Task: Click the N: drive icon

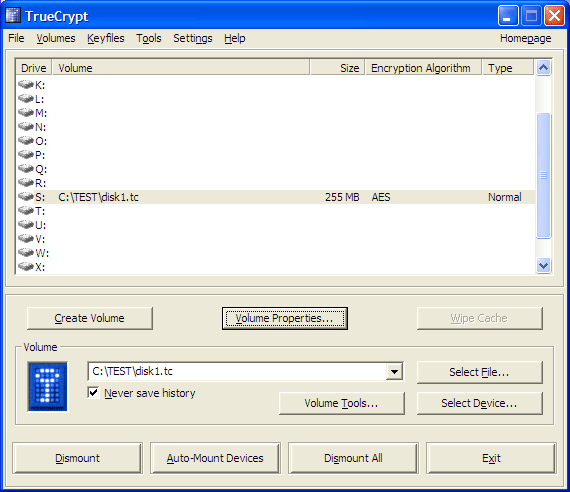Action: pos(26,127)
